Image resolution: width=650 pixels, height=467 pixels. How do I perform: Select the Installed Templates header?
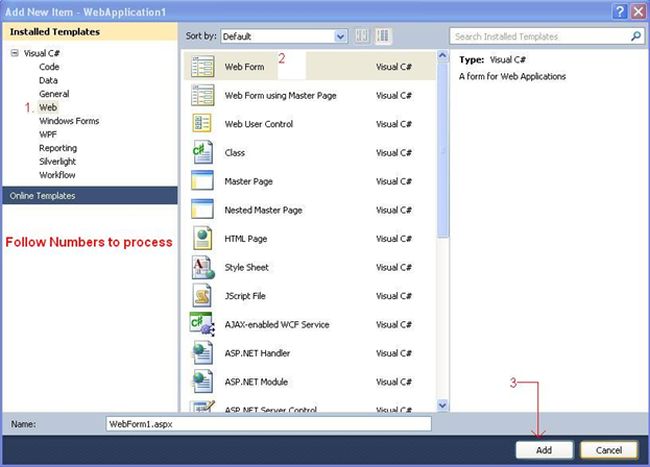90,32
